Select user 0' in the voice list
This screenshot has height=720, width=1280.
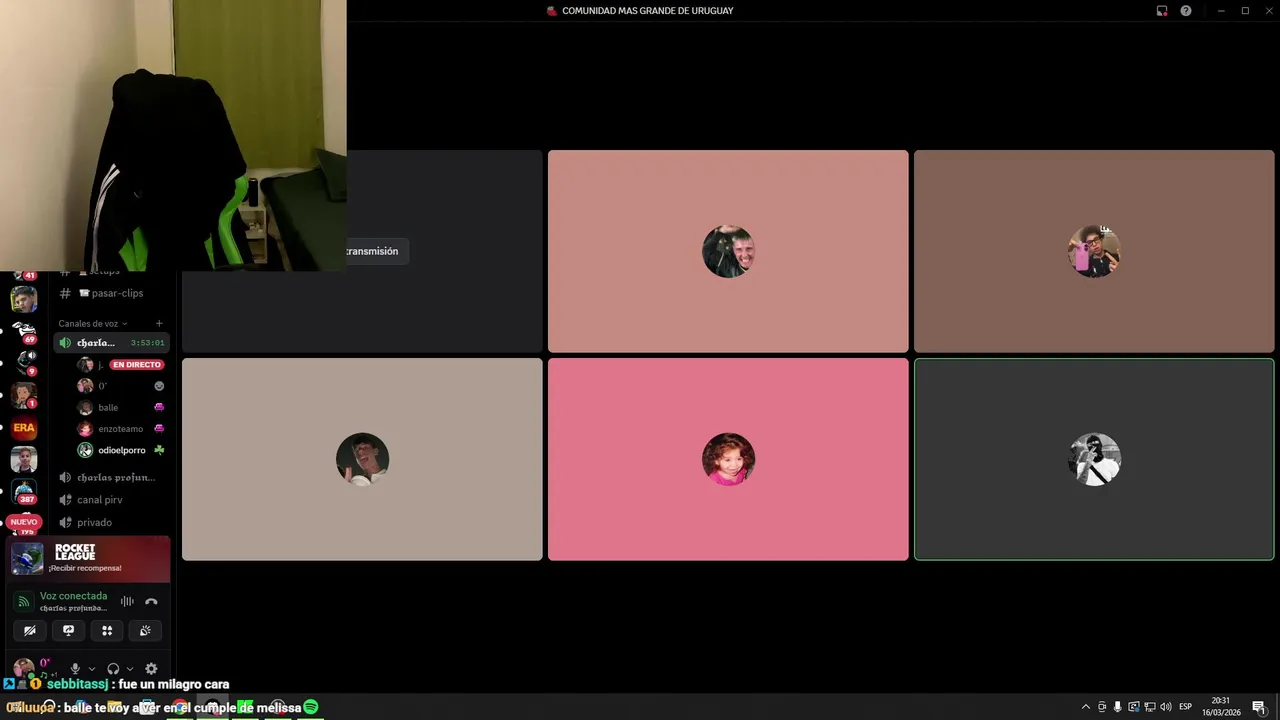point(120,386)
